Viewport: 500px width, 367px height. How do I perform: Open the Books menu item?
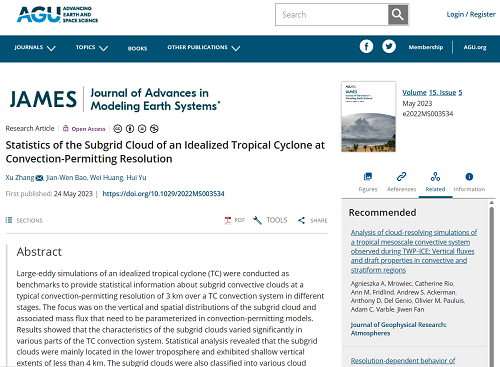click(137, 48)
